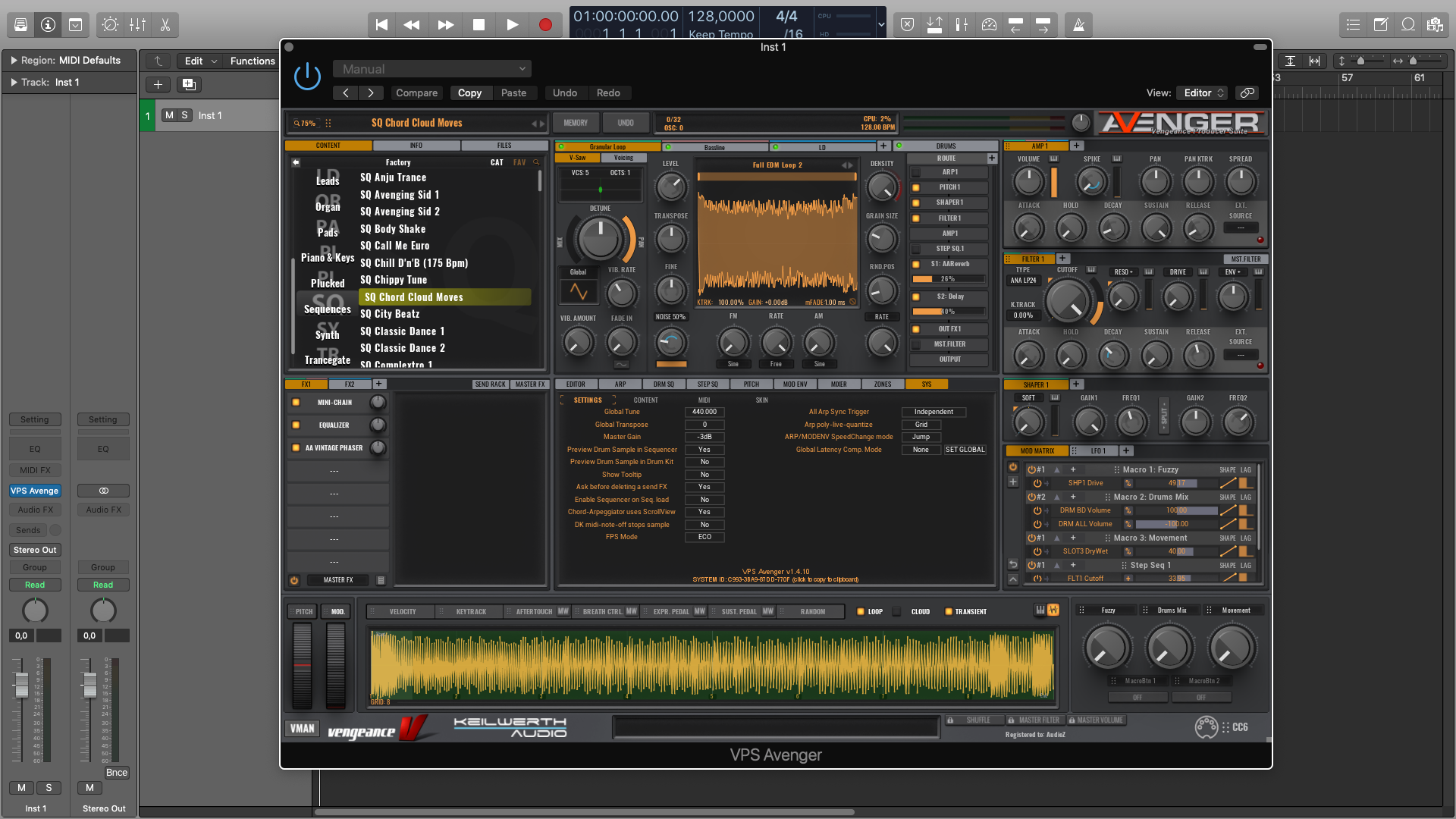
Task: Enable the TRANSIENT checkbox
Action: click(949, 612)
